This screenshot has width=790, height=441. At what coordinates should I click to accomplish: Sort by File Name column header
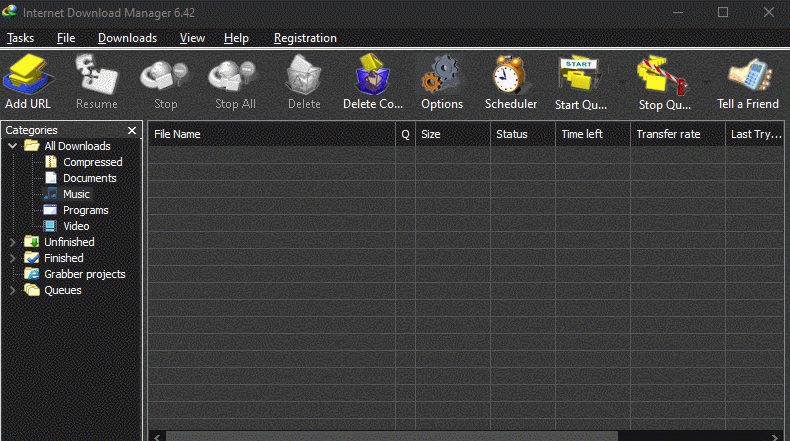272,134
